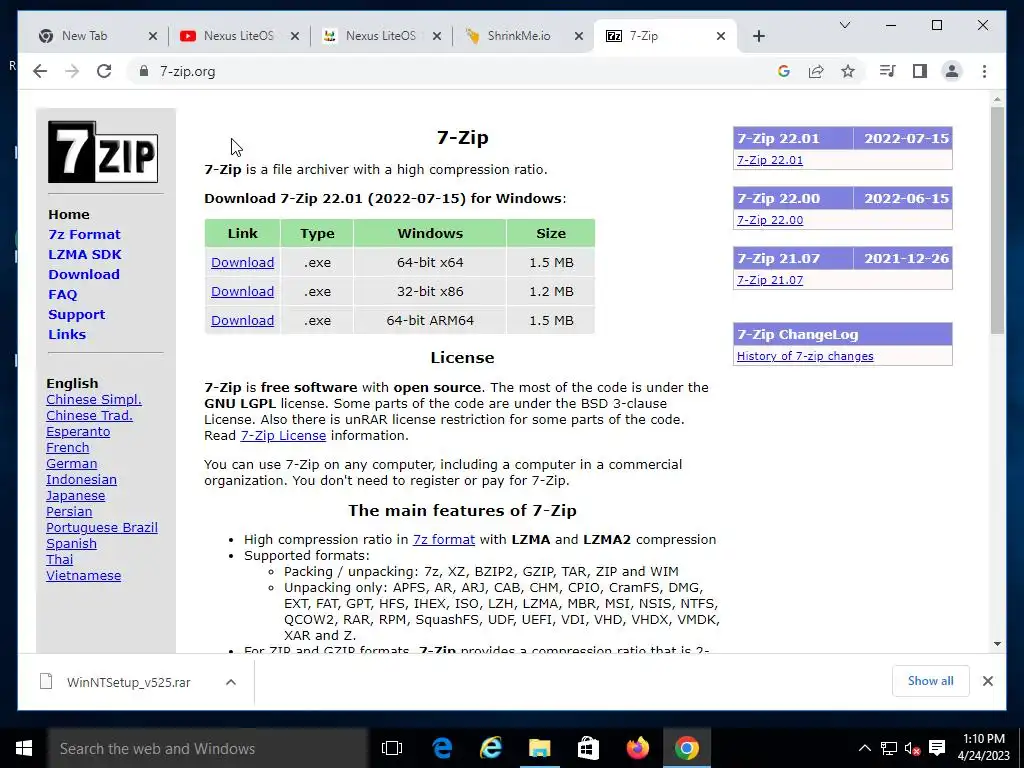The image size is (1024, 768).
Task: Close the ShrinkMe.io tab
Action: [x=579, y=36]
